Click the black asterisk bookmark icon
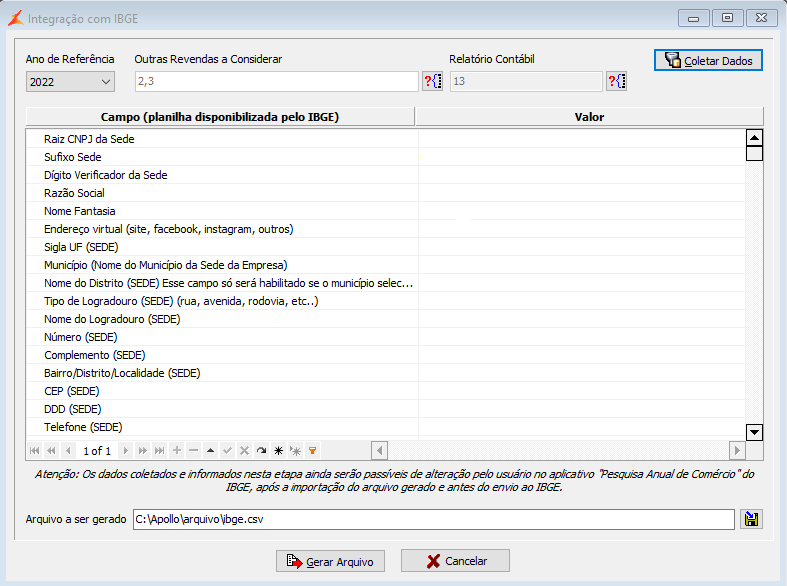Image resolution: width=787 pixels, height=586 pixels. click(x=279, y=451)
